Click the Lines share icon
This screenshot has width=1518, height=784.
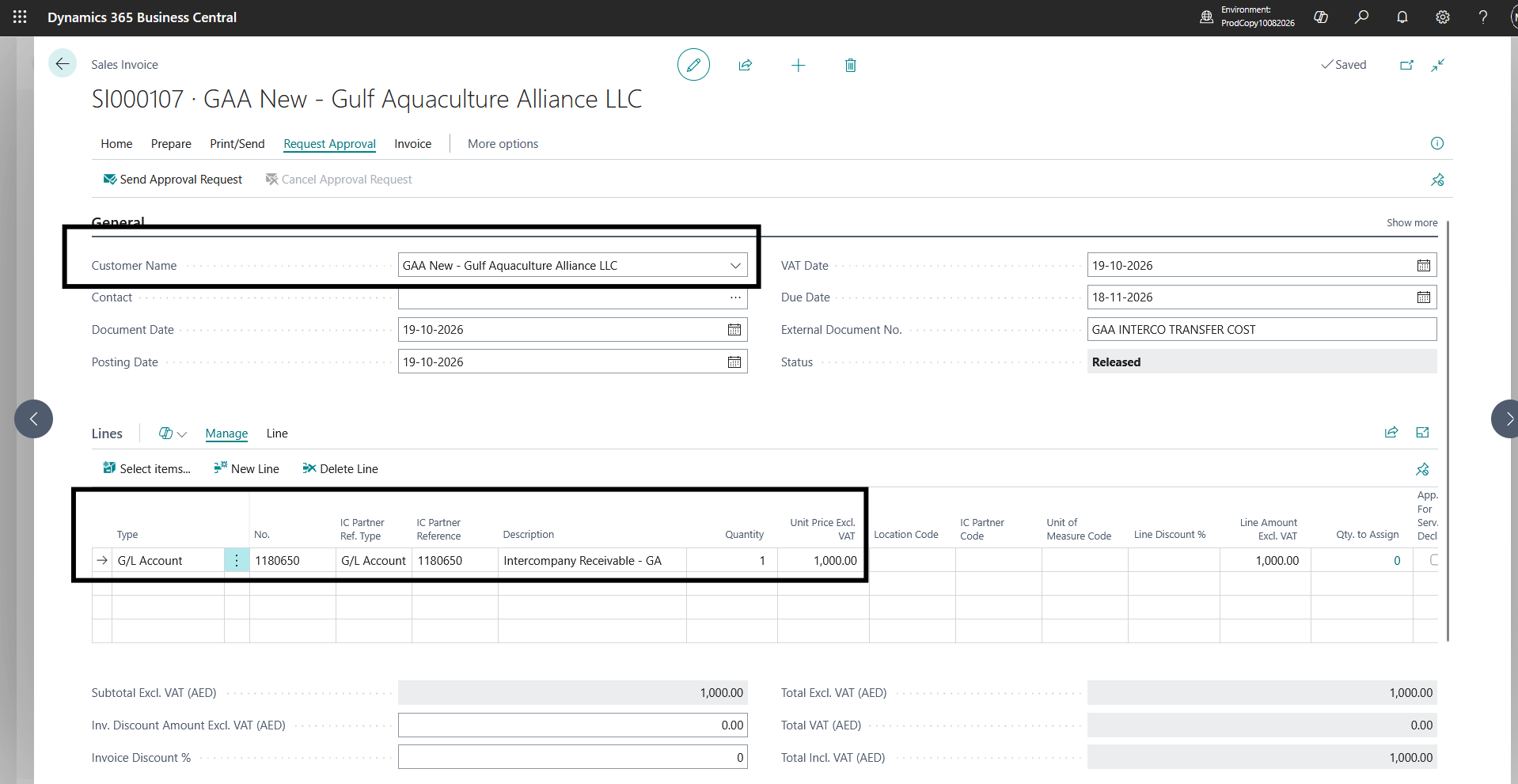[1391, 432]
